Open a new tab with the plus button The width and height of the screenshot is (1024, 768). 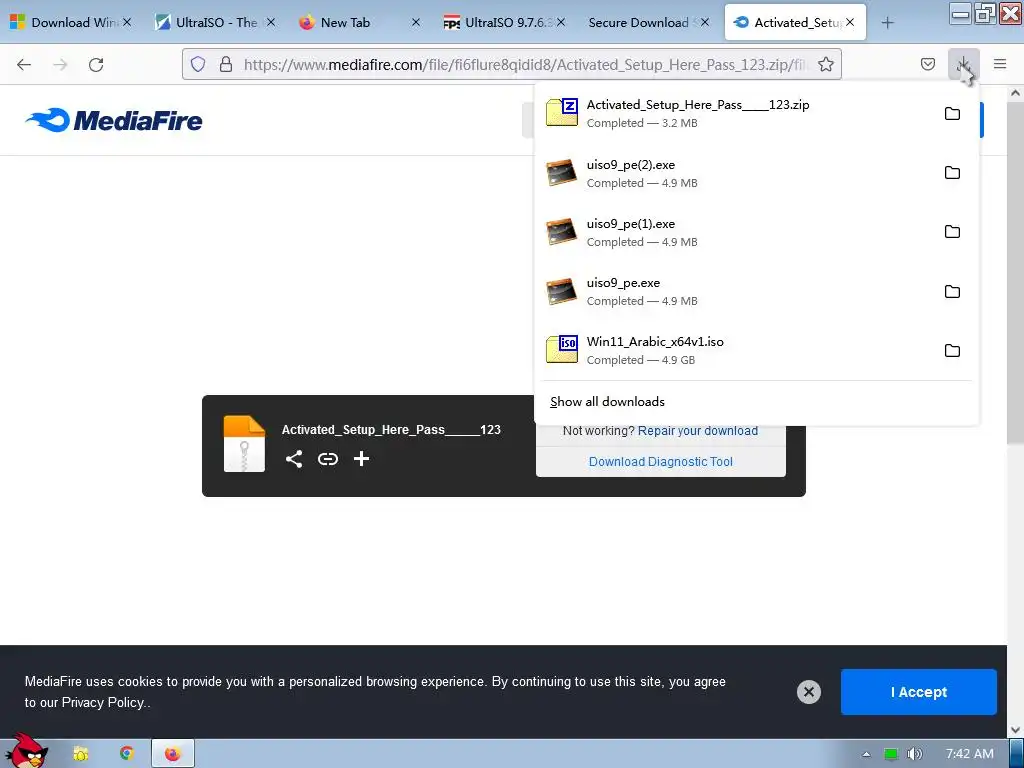point(887,23)
